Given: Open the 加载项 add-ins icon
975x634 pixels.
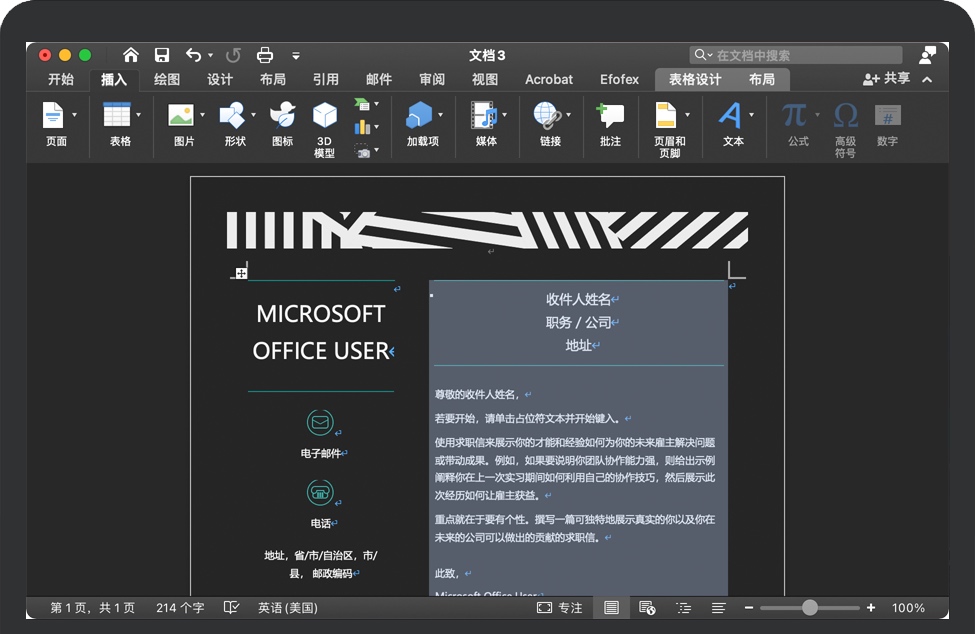Looking at the screenshot, I should [x=419, y=116].
